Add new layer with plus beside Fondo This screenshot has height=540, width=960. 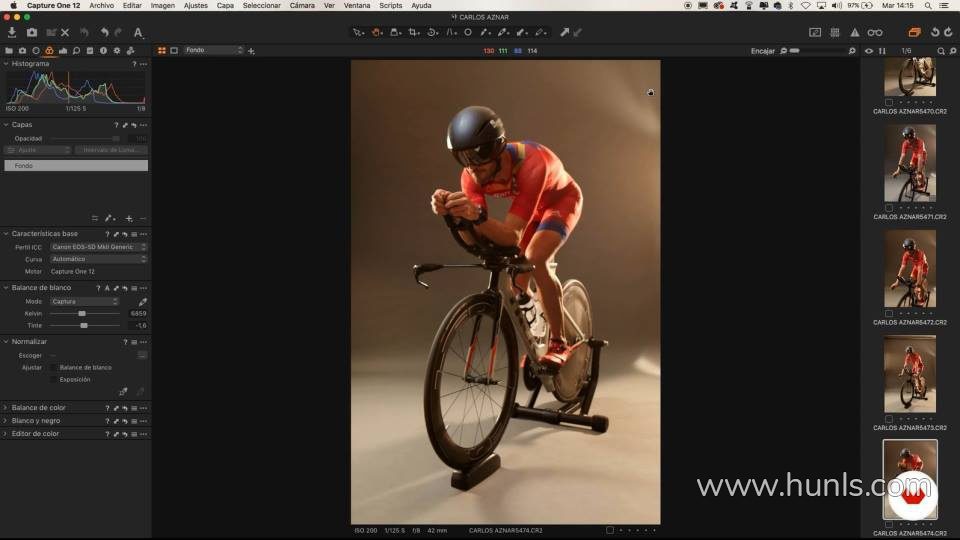[x=251, y=51]
